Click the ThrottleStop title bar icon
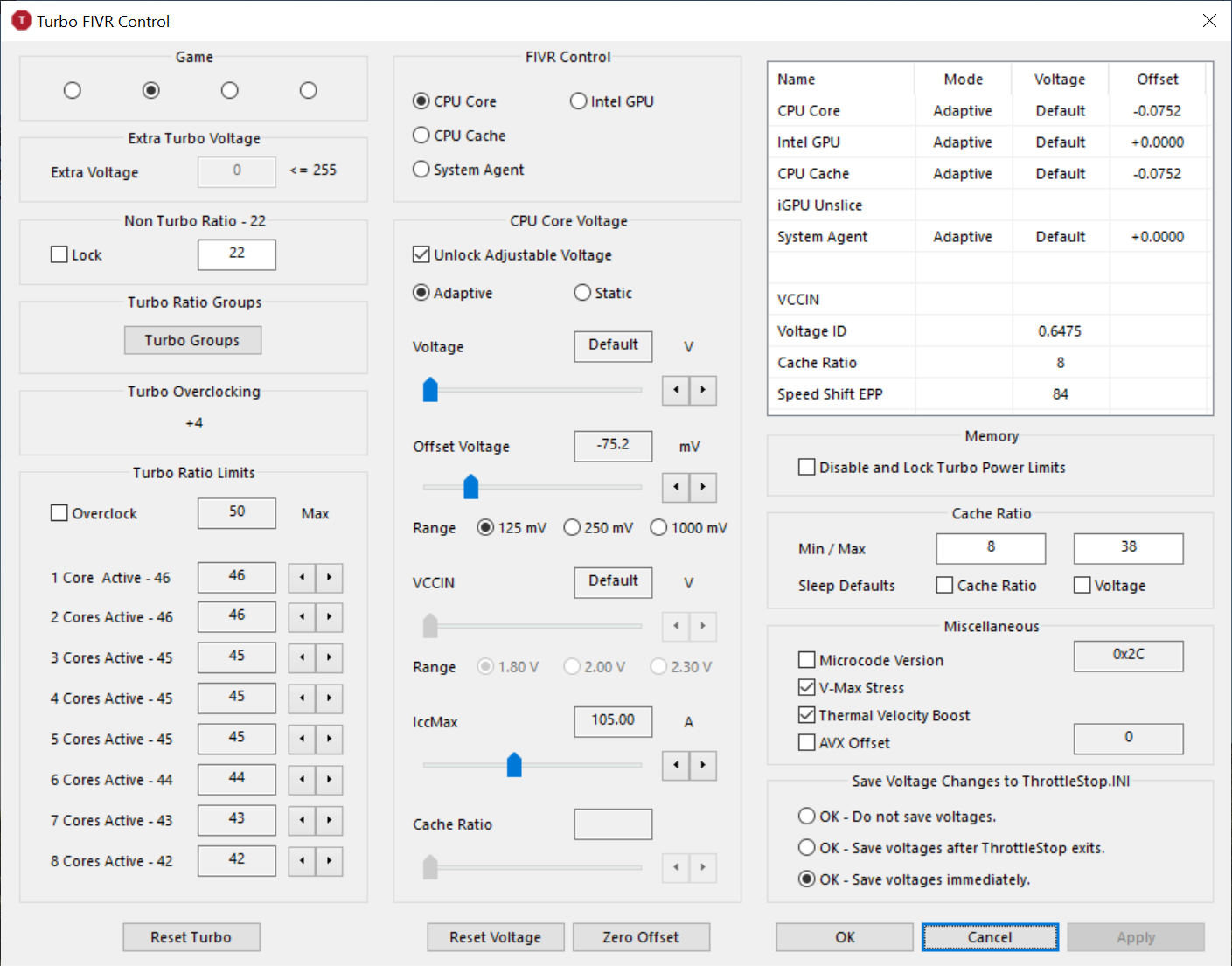The width and height of the screenshot is (1232, 966). coord(22,21)
